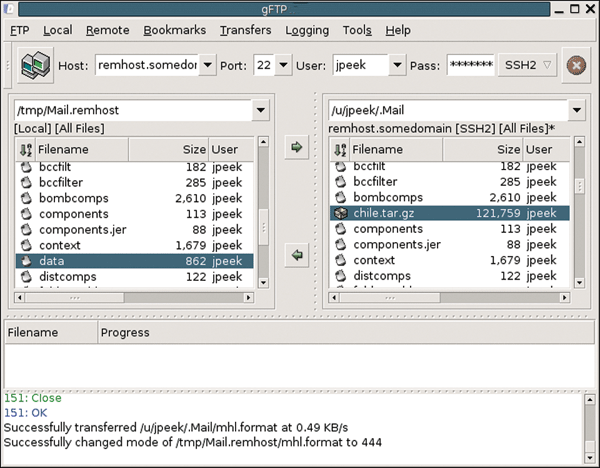Expand the remote path /u/jpeek/.Mail dropdown

tap(575, 110)
